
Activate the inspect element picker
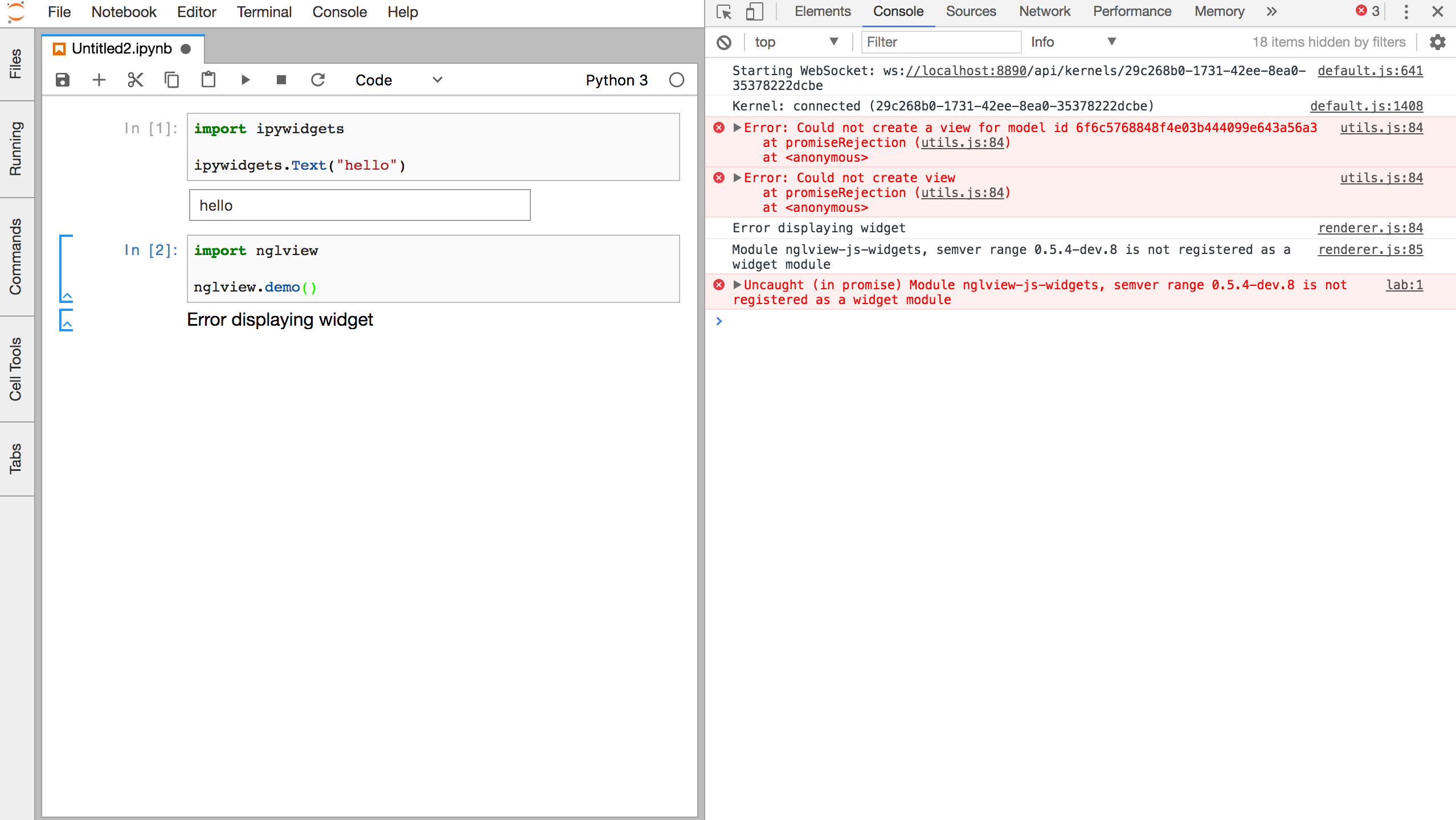pos(724,11)
